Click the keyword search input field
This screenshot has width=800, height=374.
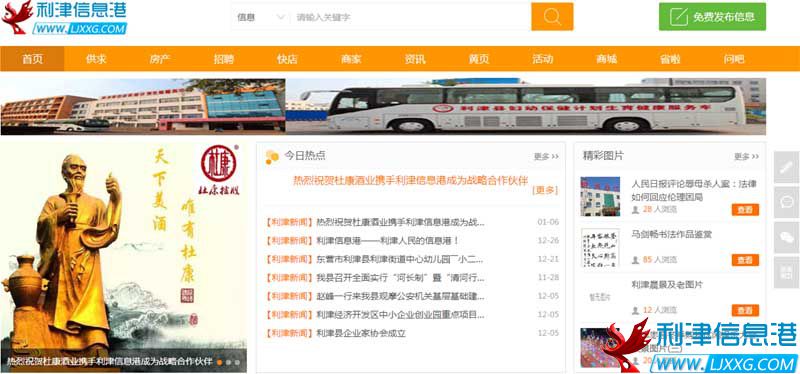(410, 17)
